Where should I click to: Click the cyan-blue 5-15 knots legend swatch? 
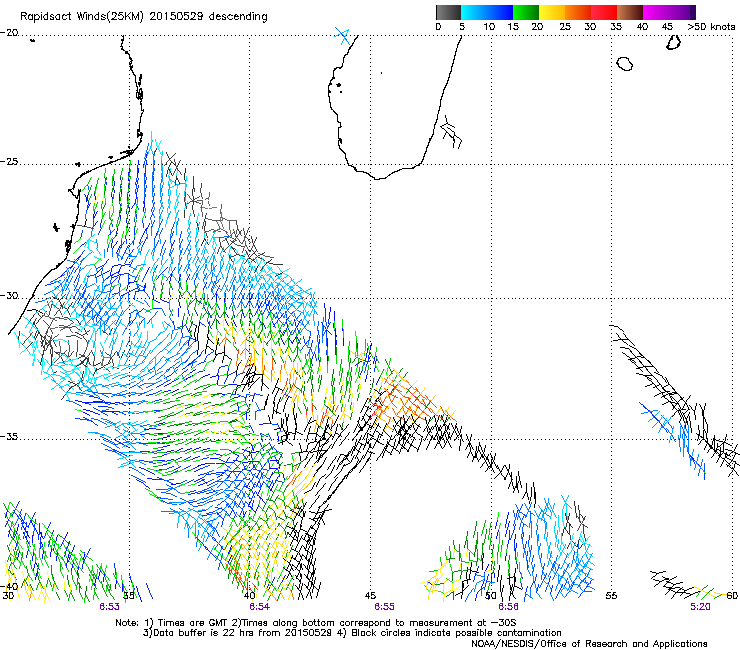487,12
